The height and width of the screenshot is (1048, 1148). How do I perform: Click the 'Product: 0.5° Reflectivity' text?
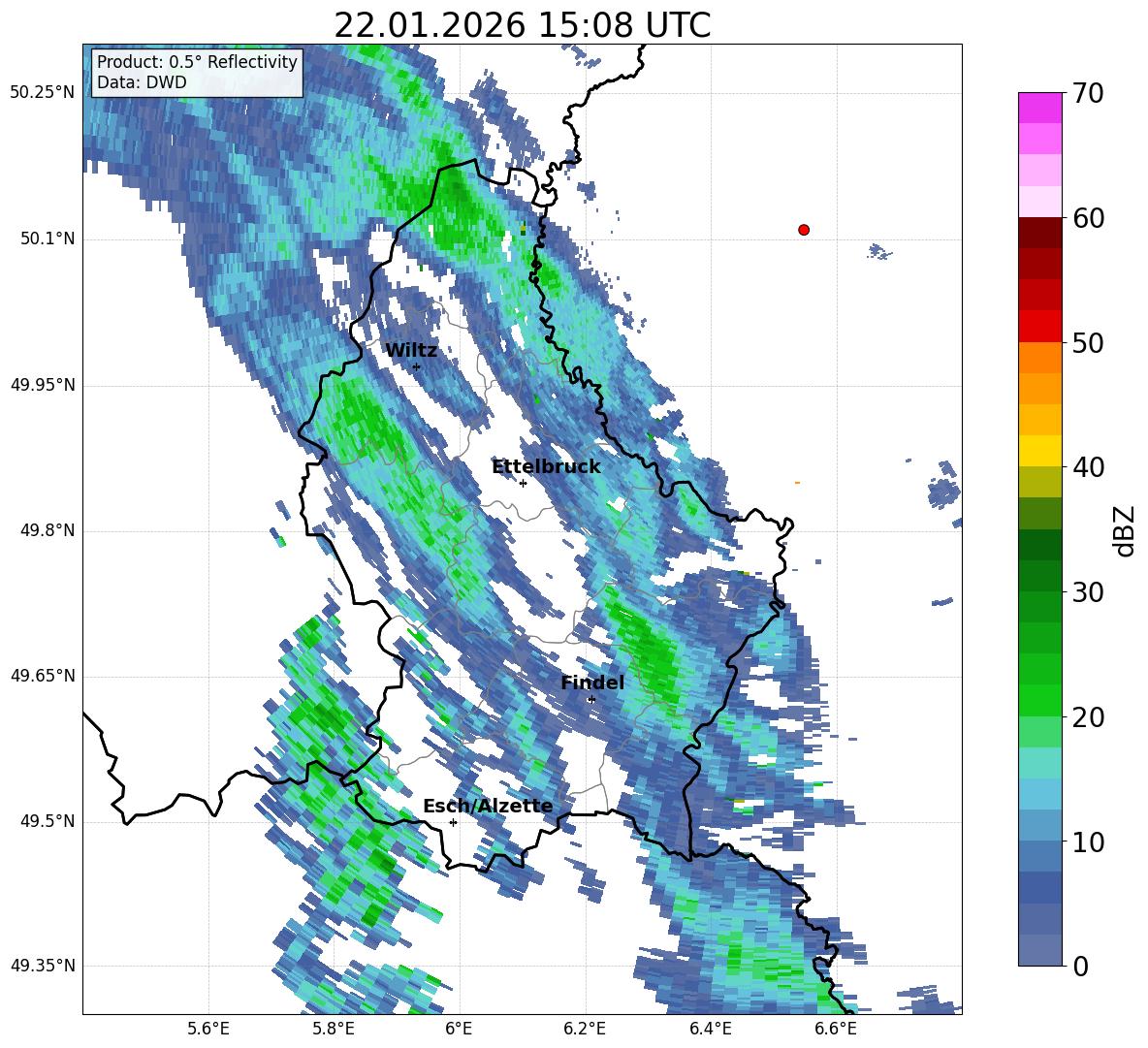coord(197,61)
